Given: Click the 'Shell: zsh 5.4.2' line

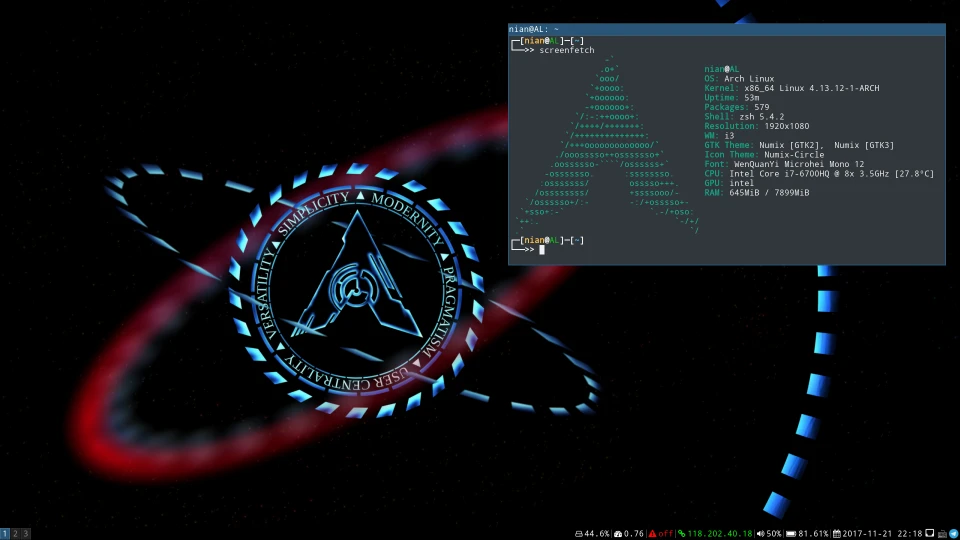Looking at the screenshot, I should pyautogui.click(x=744, y=116).
